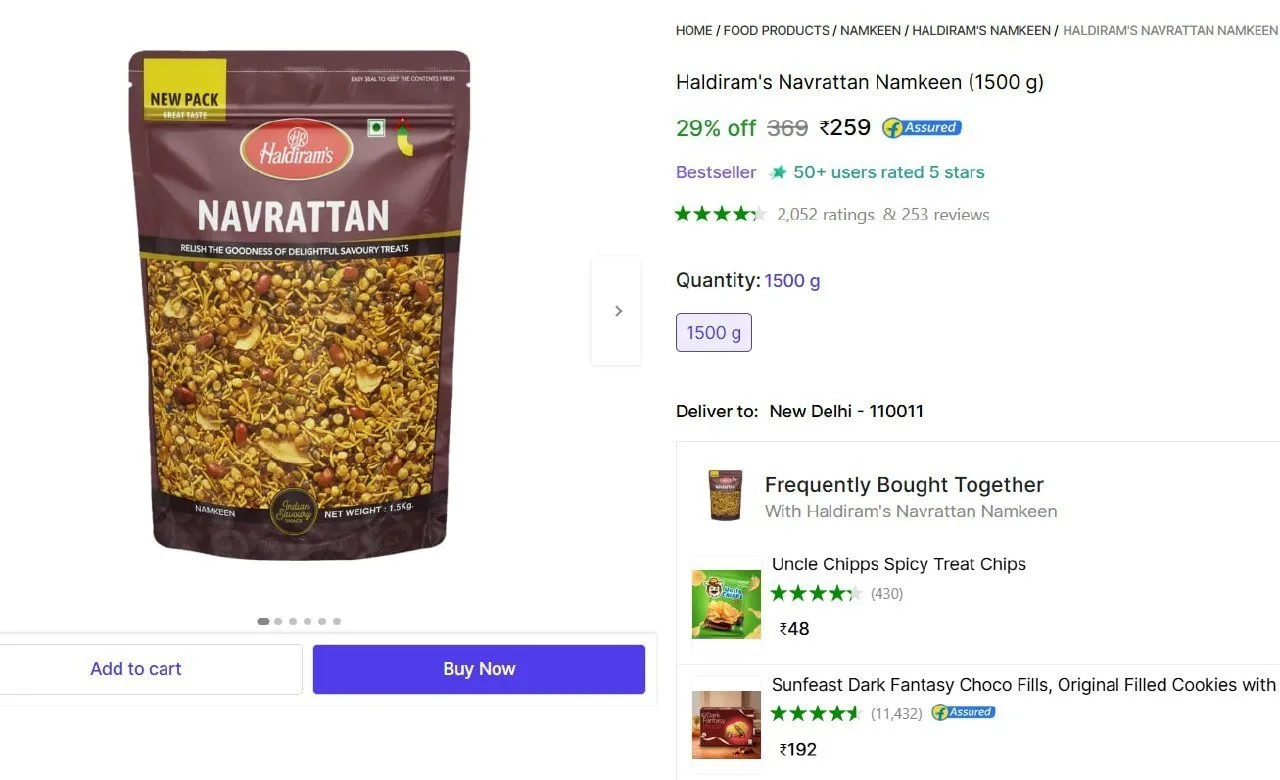Click the green star icon near users rated

[778, 173]
